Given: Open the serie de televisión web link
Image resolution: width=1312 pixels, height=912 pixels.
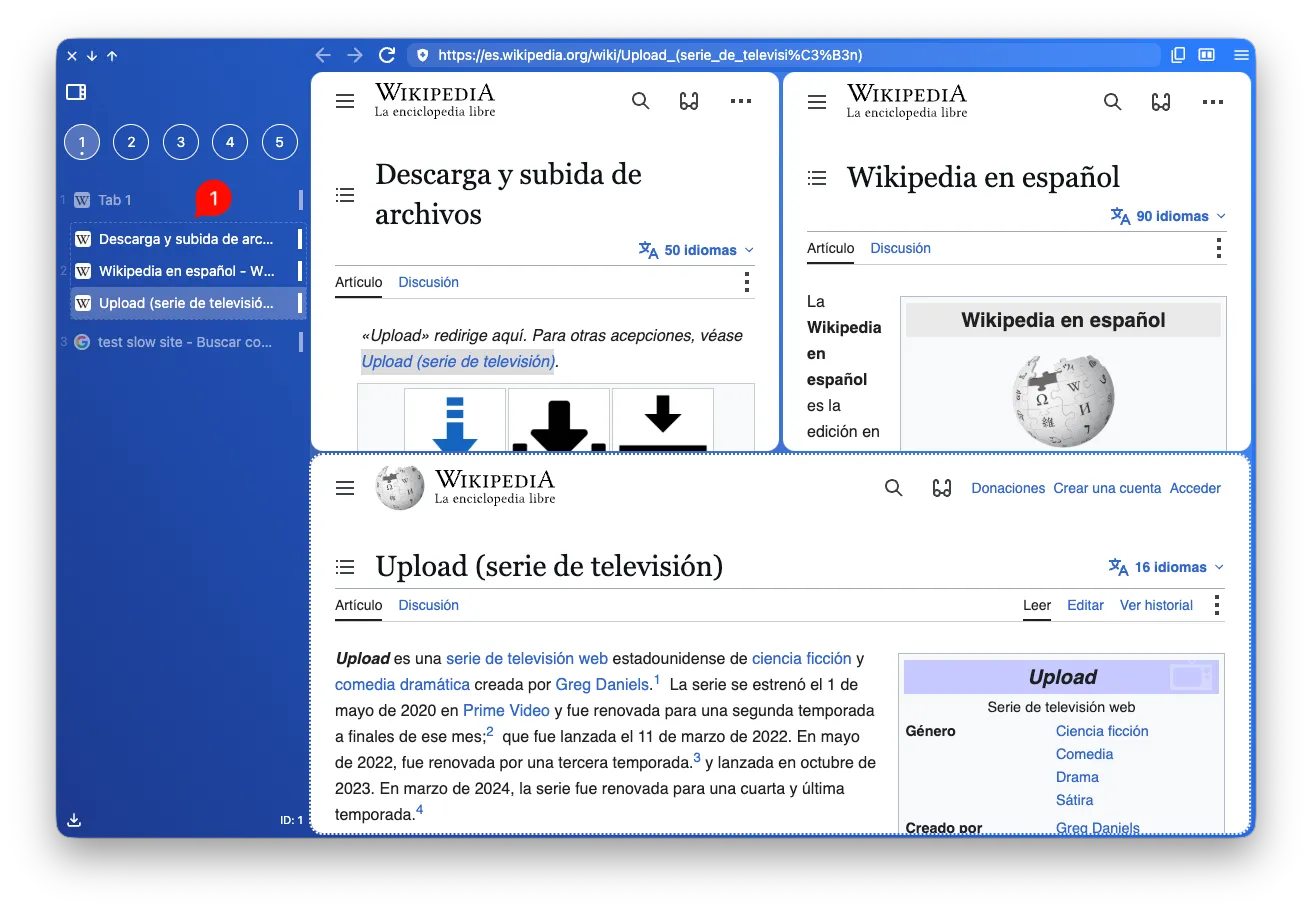Looking at the screenshot, I should 527,658.
